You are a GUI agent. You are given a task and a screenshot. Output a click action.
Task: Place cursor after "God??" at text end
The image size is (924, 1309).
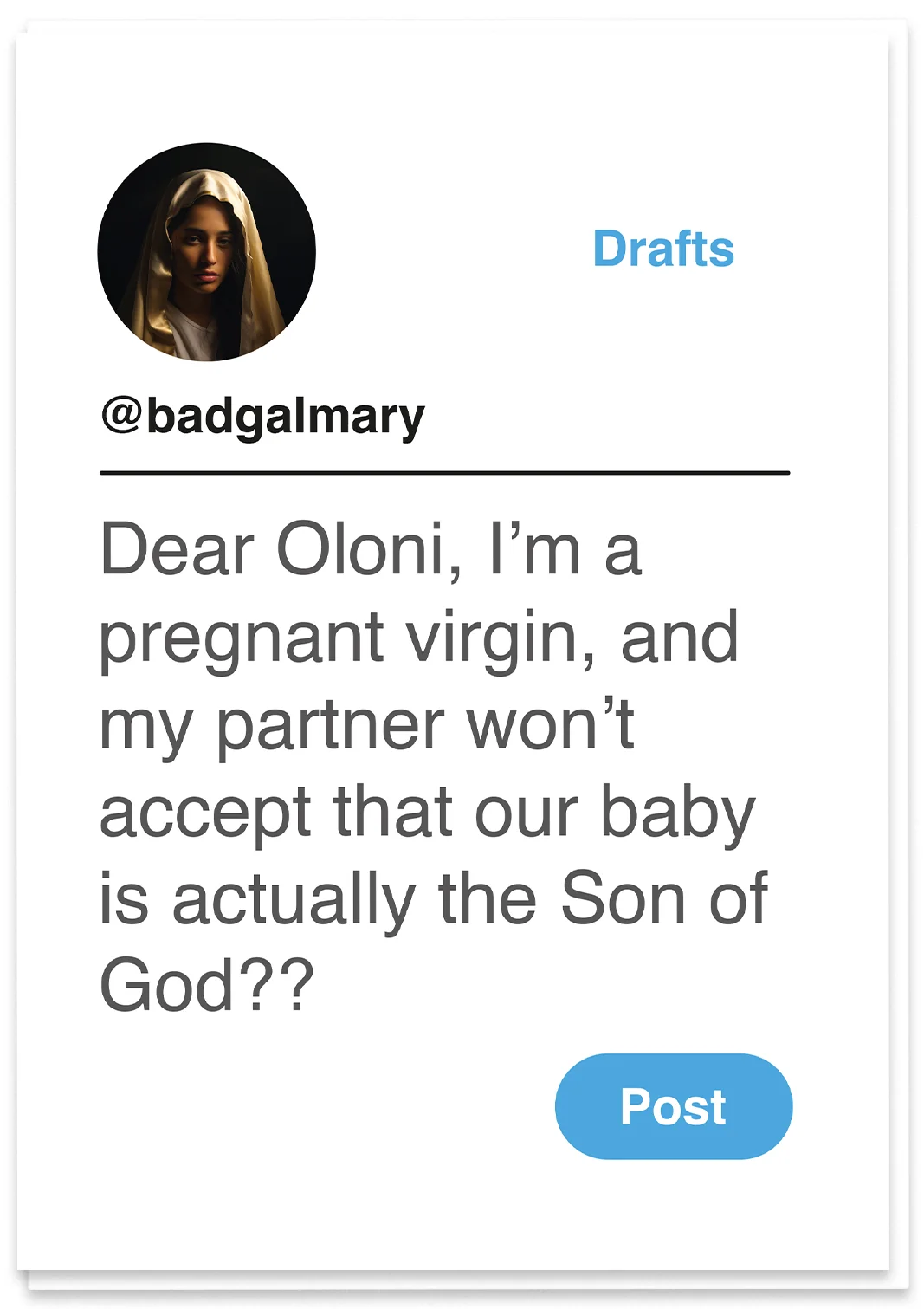pos(314,985)
